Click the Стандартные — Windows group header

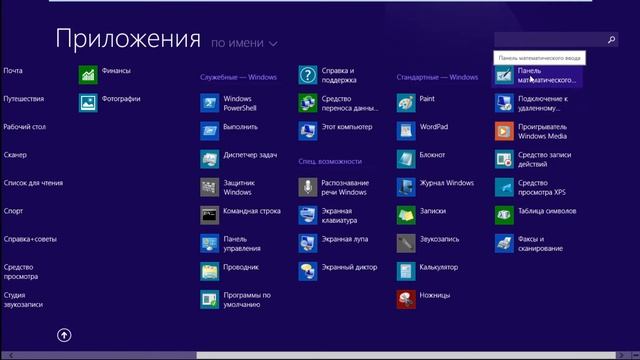coord(437,77)
